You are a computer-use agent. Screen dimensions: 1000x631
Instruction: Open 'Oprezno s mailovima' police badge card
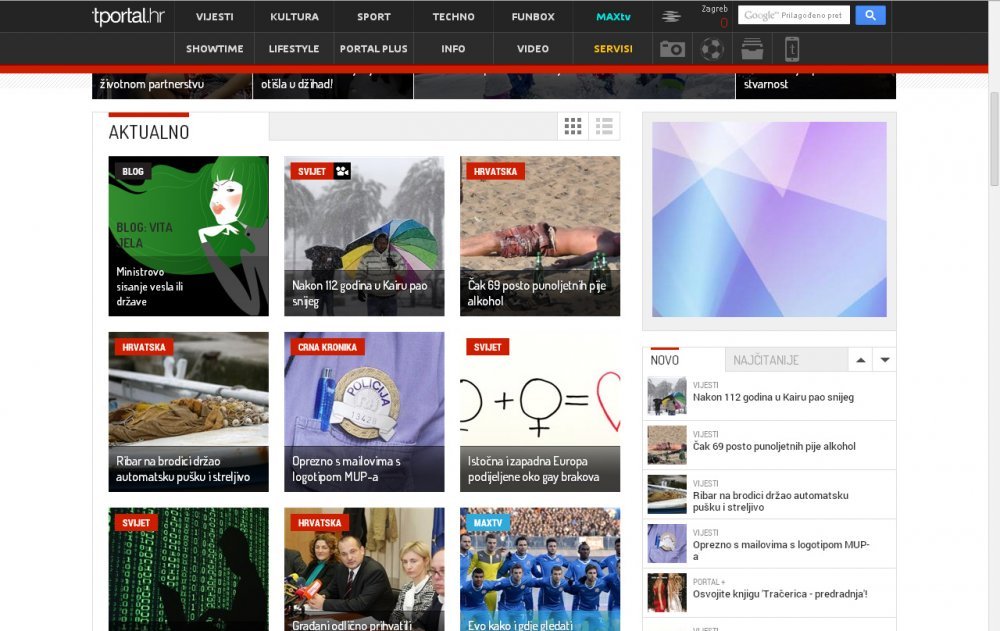tap(364, 412)
